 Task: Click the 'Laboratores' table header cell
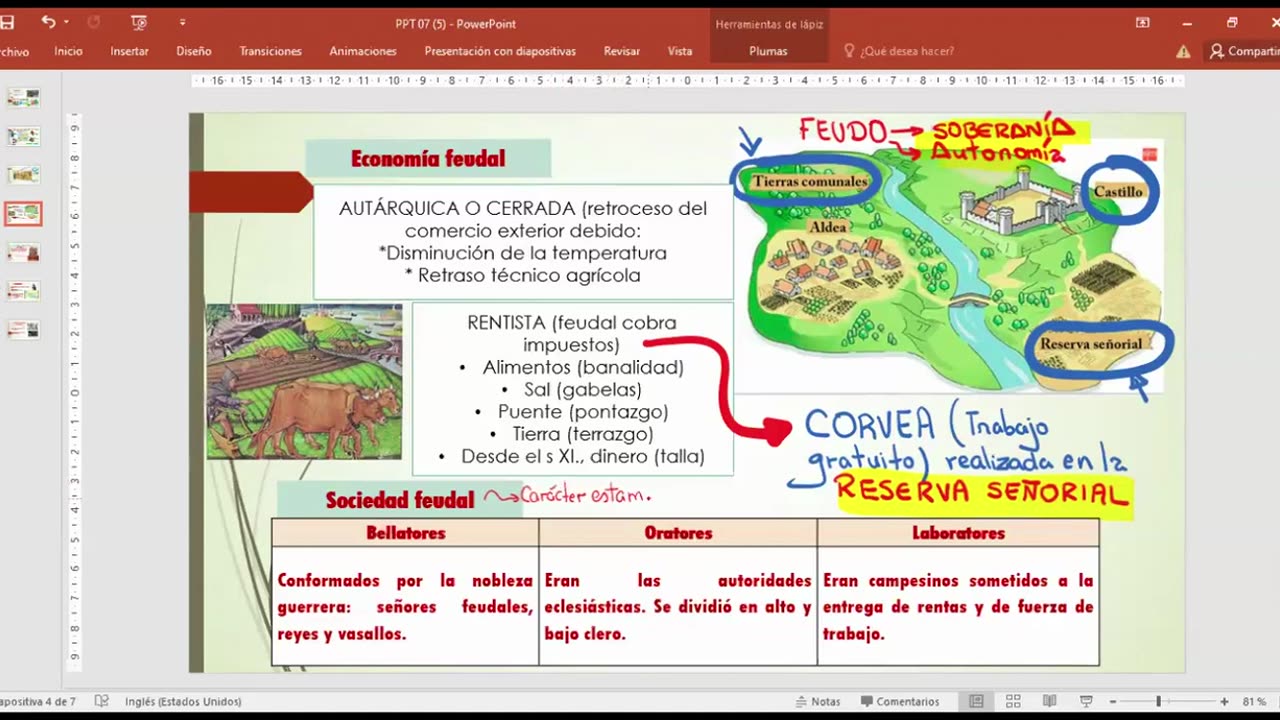click(x=958, y=533)
